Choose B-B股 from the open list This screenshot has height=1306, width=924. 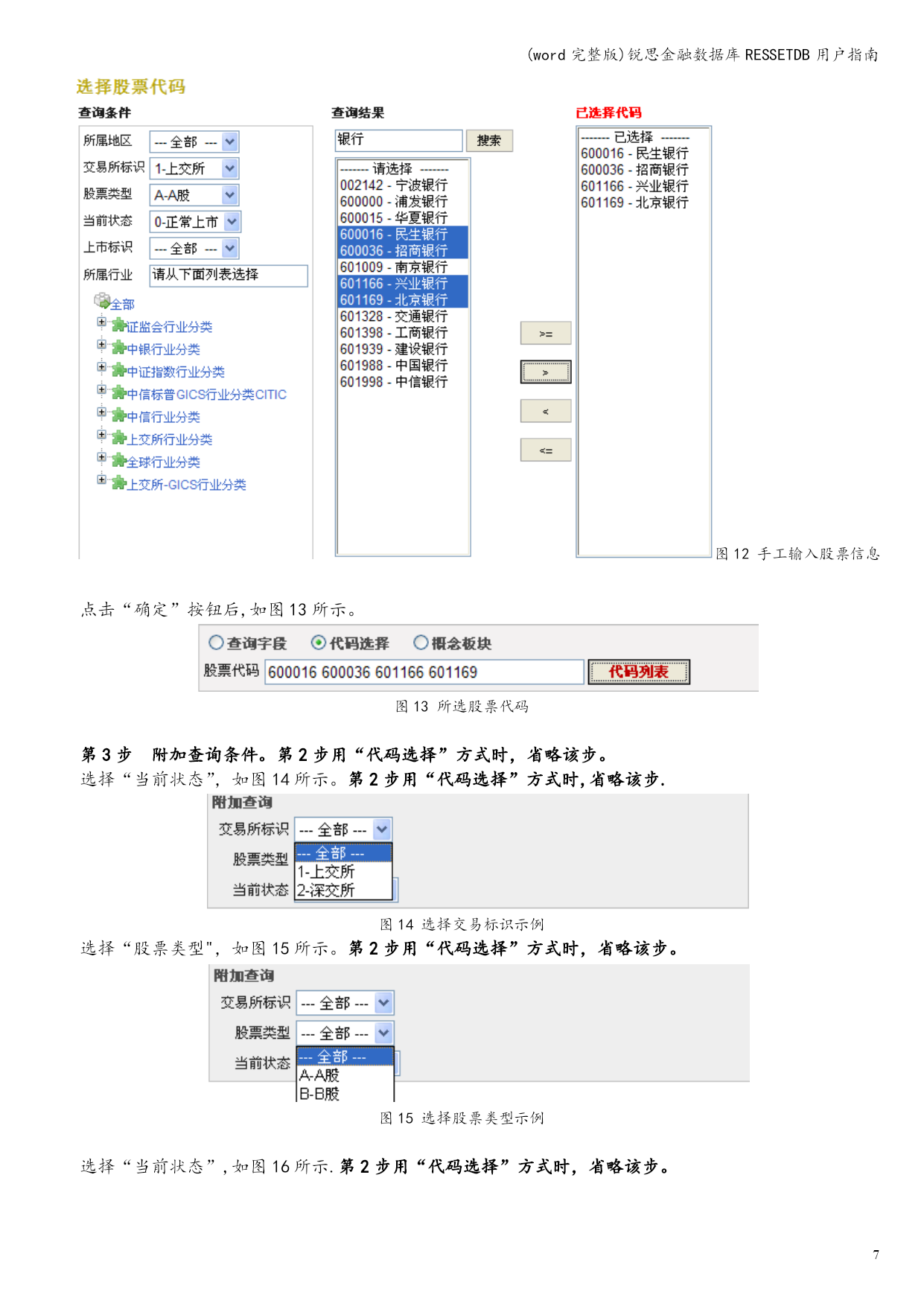[345, 1094]
